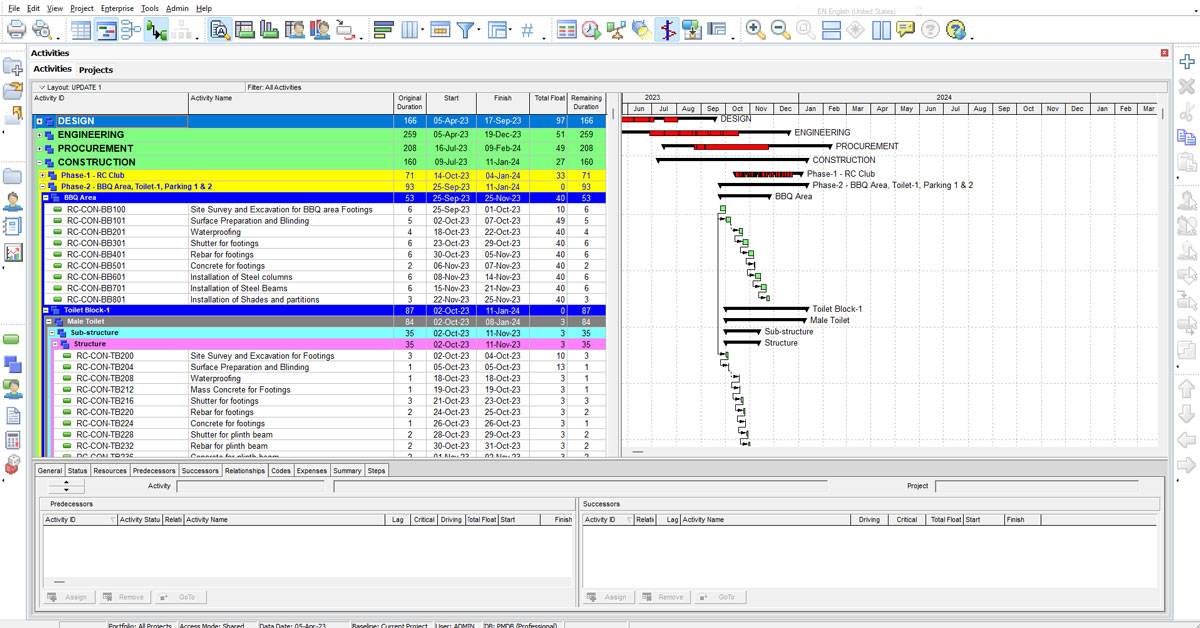Sort by the Original Duration column header

coord(409,102)
